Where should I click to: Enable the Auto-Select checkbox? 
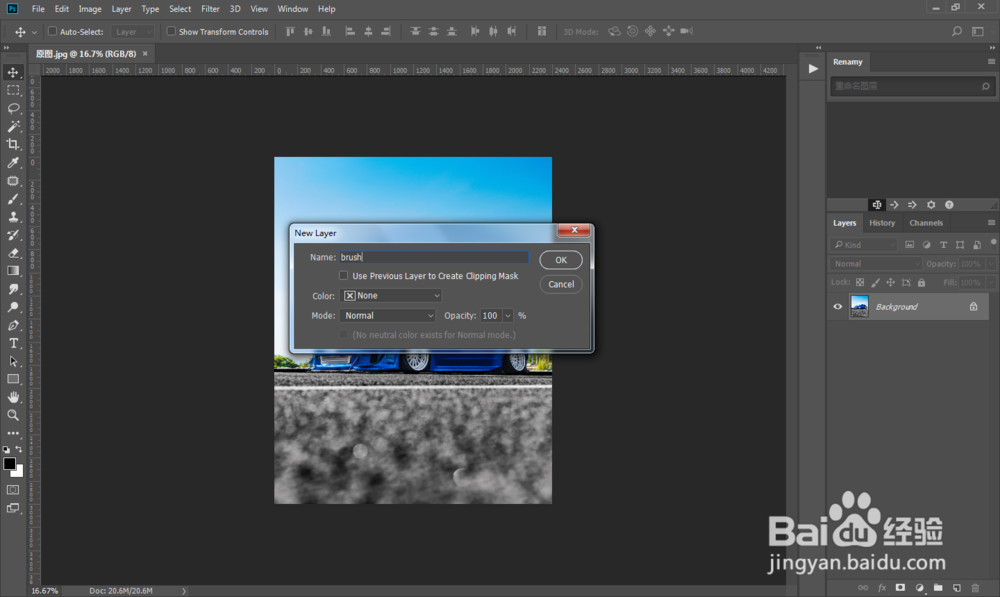(x=52, y=31)
